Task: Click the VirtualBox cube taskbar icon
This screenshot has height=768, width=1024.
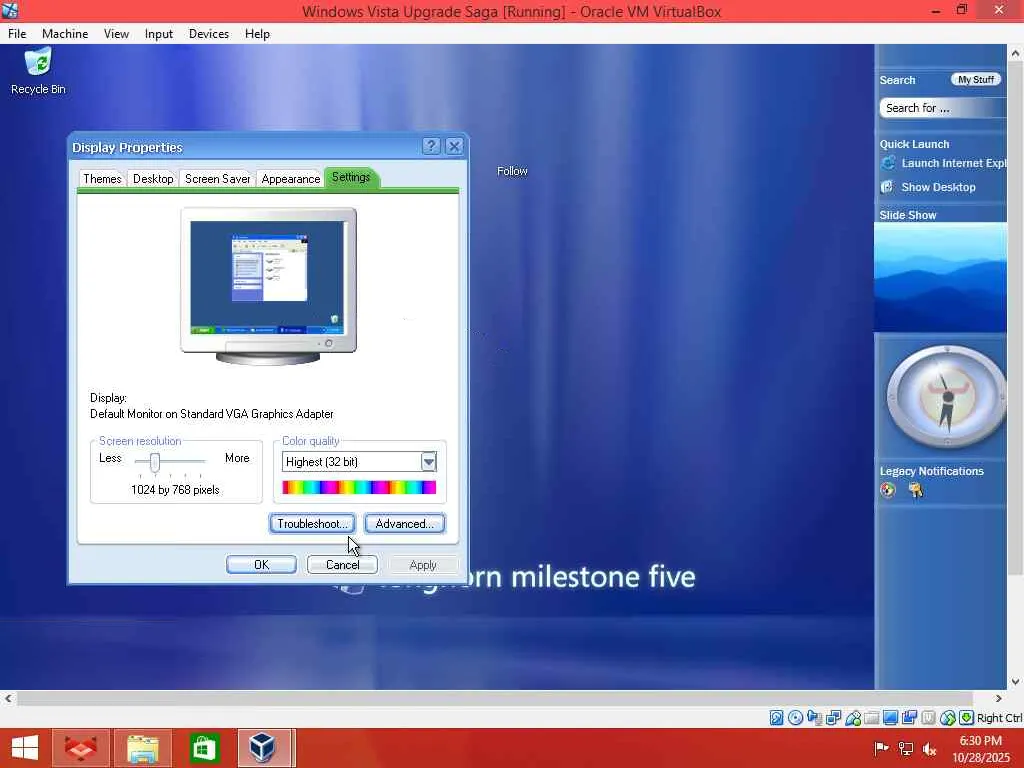Action: 264,748
